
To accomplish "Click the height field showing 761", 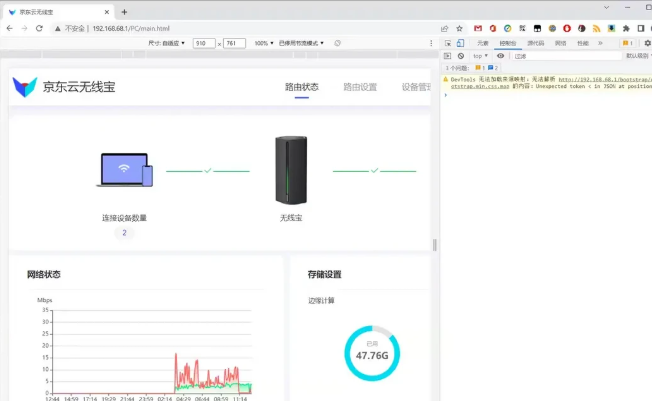I will pos(234,43).
